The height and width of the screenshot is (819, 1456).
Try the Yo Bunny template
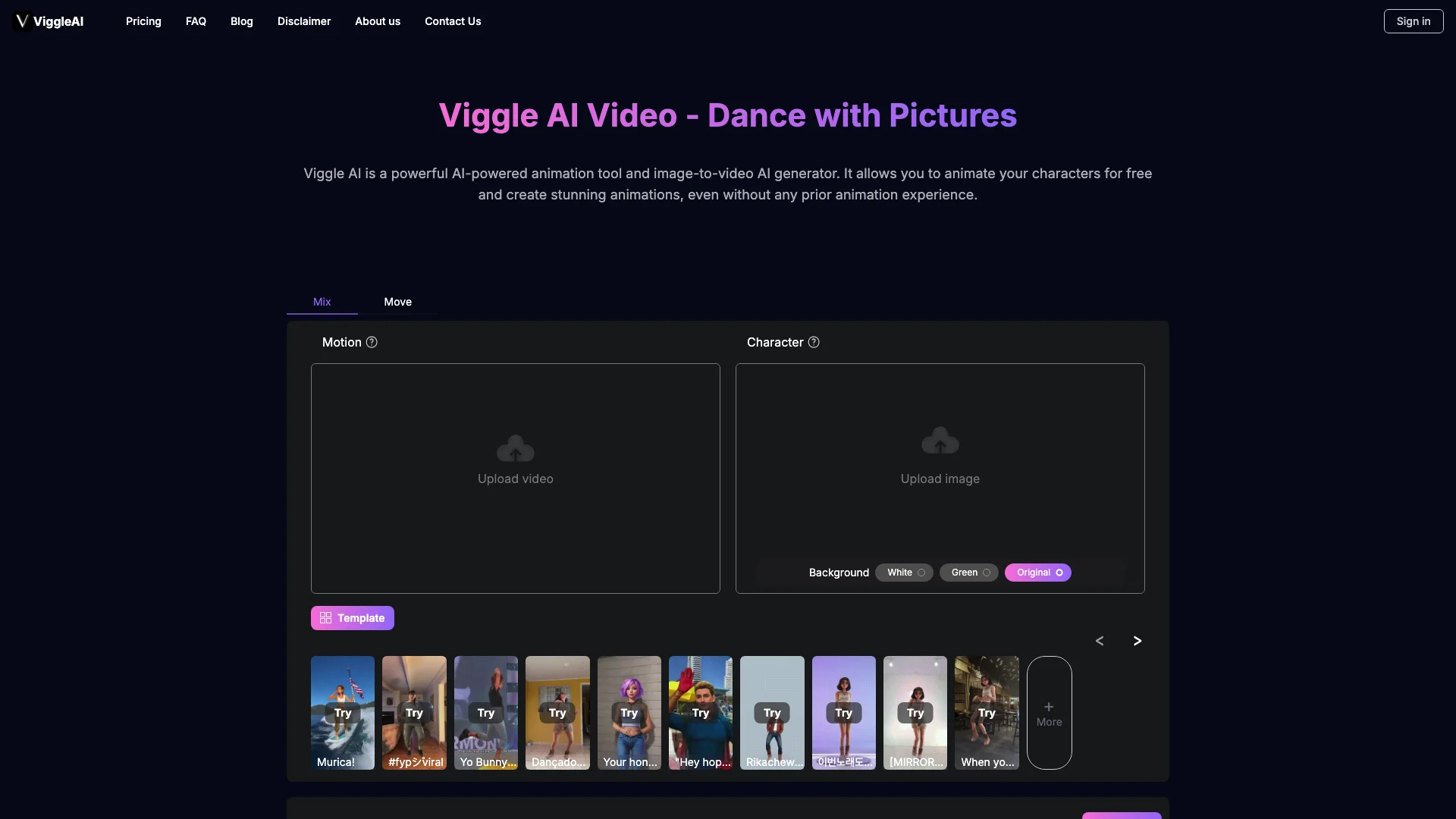(x=486, y=713)
